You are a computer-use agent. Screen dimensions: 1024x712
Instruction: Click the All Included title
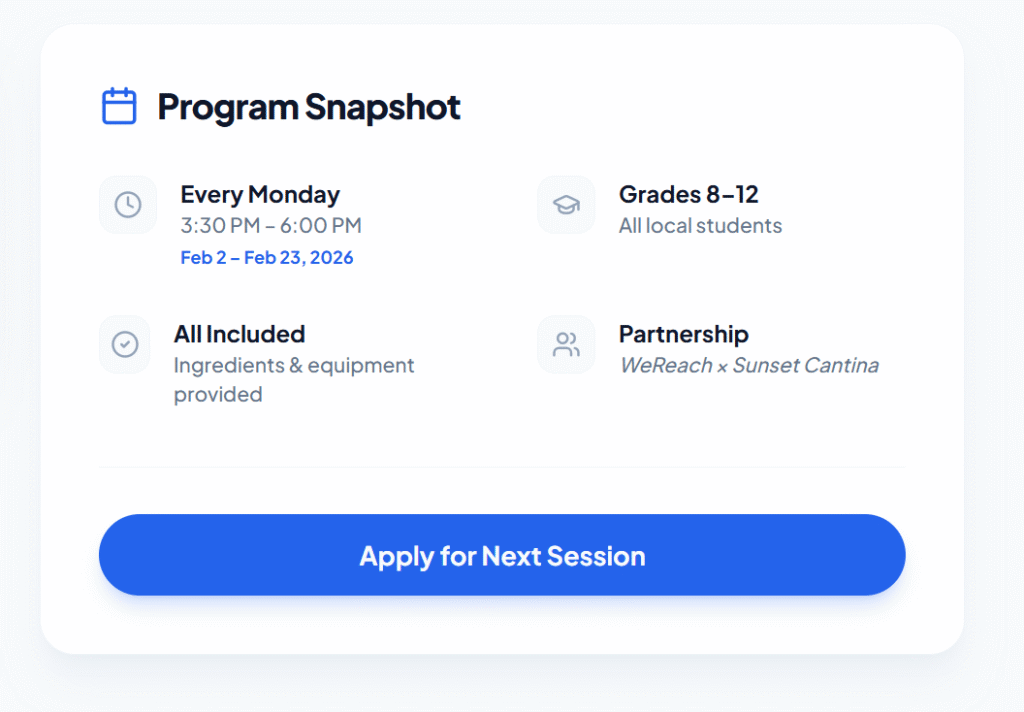click(x=239, y=334)
